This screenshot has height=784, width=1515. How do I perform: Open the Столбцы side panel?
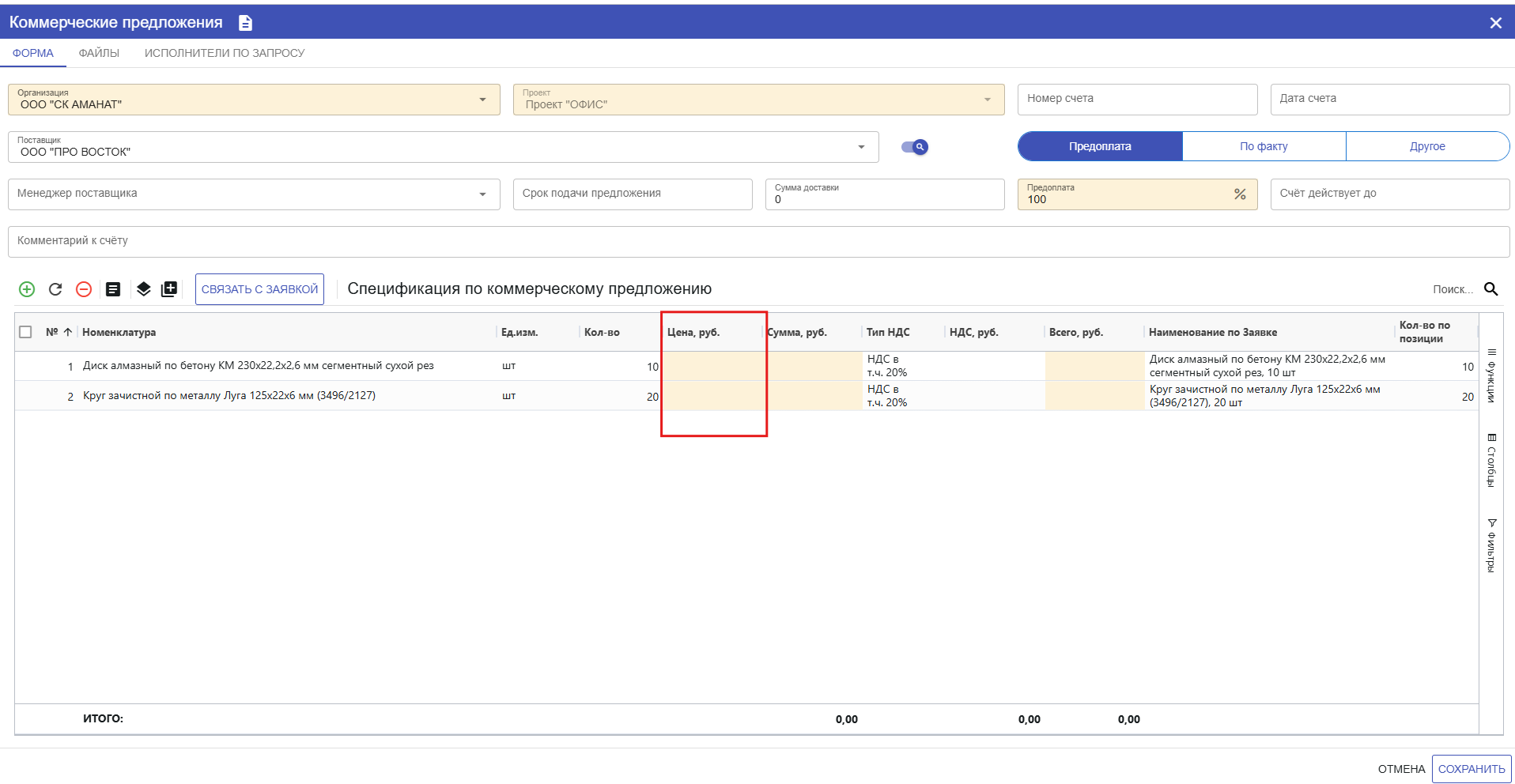coord(1491,459)
